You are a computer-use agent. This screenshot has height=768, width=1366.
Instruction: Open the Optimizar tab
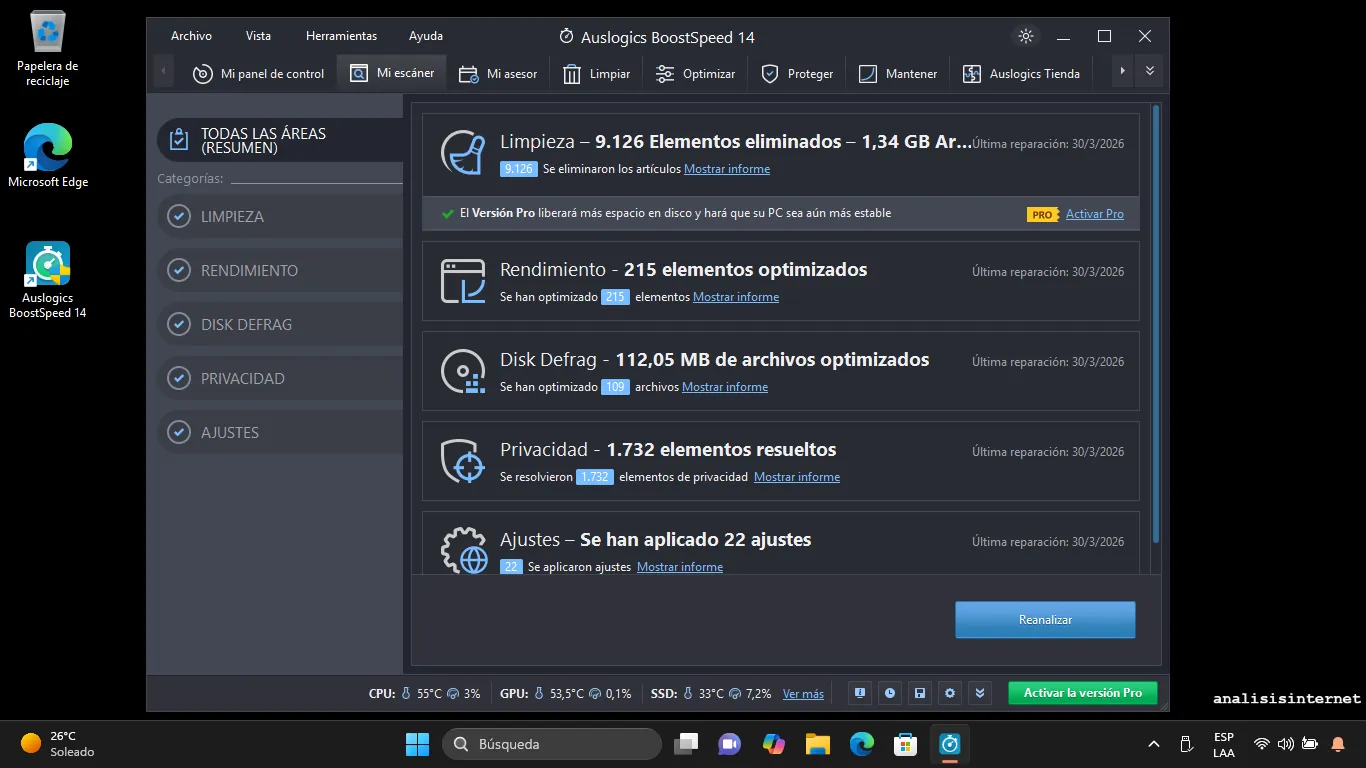695,73
